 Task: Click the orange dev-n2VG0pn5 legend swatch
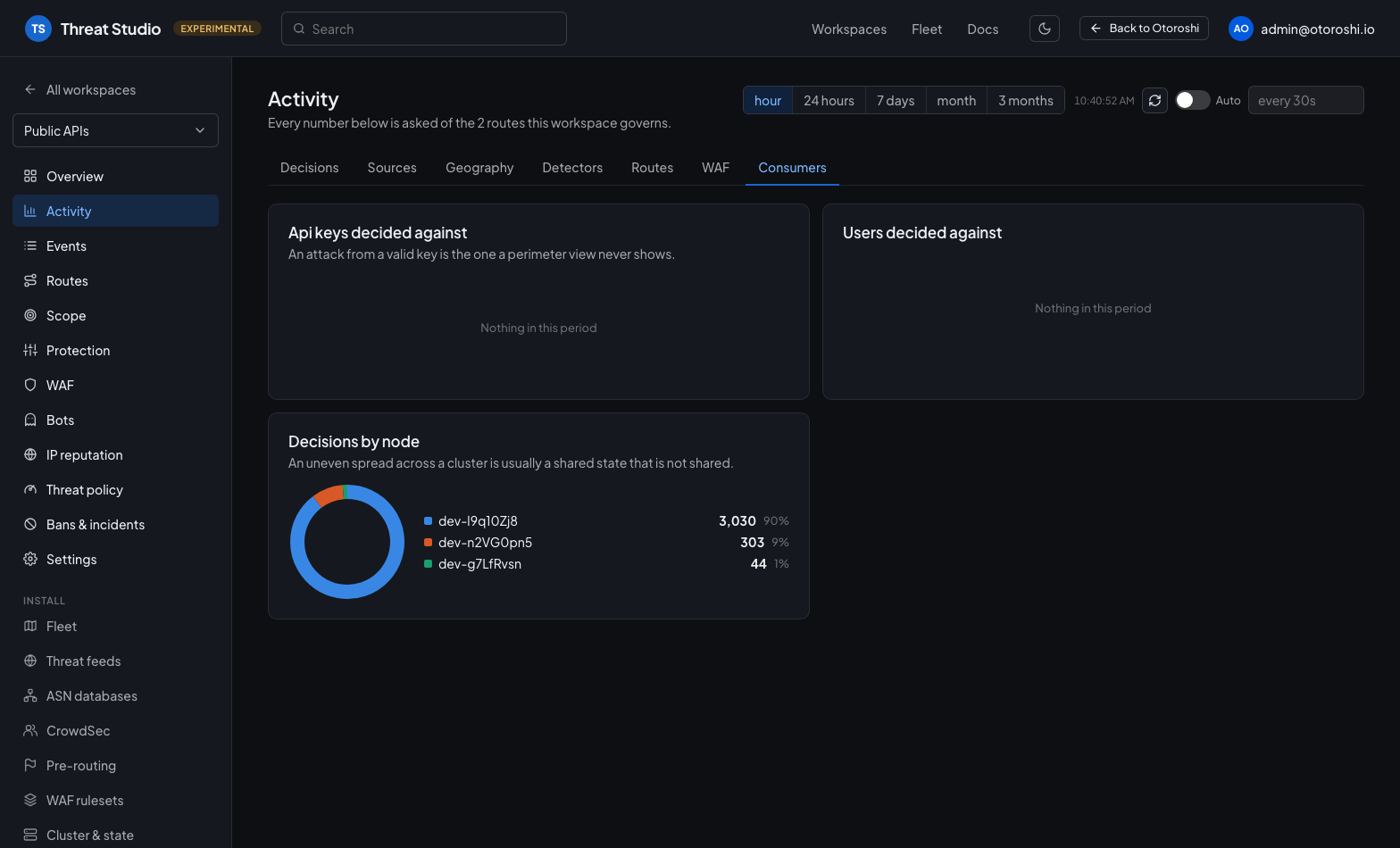[429, 543]
